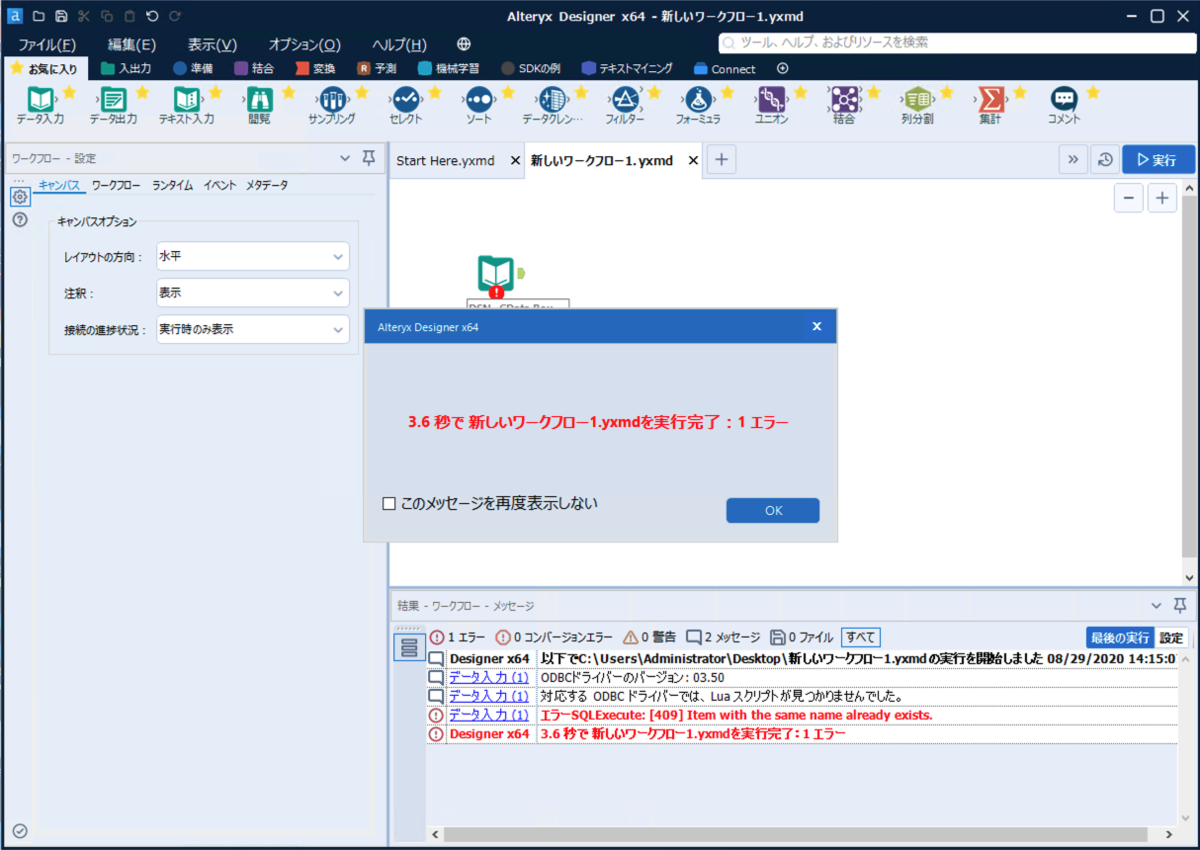This screenshot has width=1200, height=850.
Task: Open the 編集(E) menu
Action: pyautogui.click(x=132, y=45)
